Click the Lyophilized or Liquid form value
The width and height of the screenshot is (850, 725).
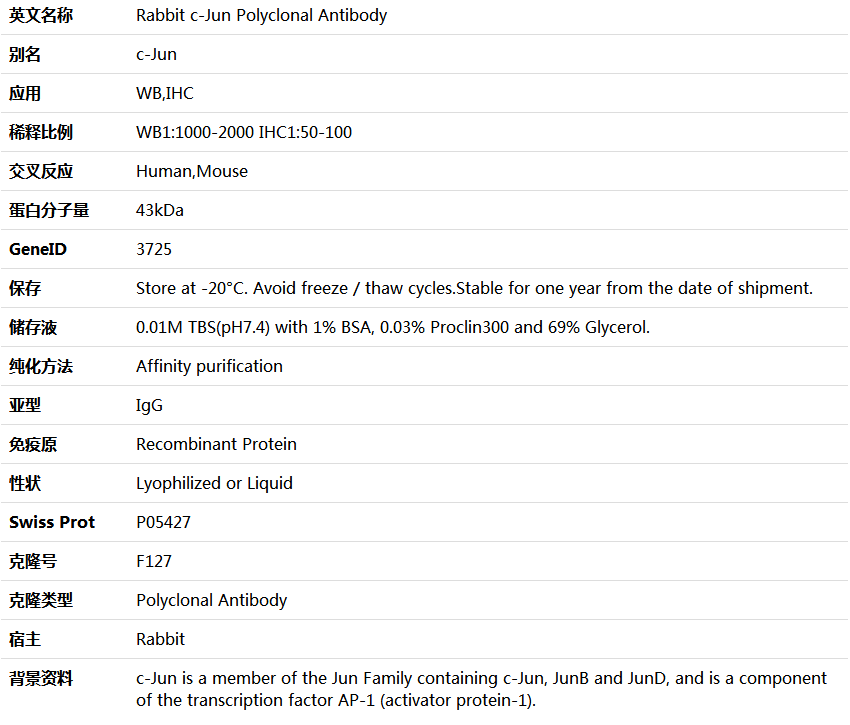tap(214, 484)
